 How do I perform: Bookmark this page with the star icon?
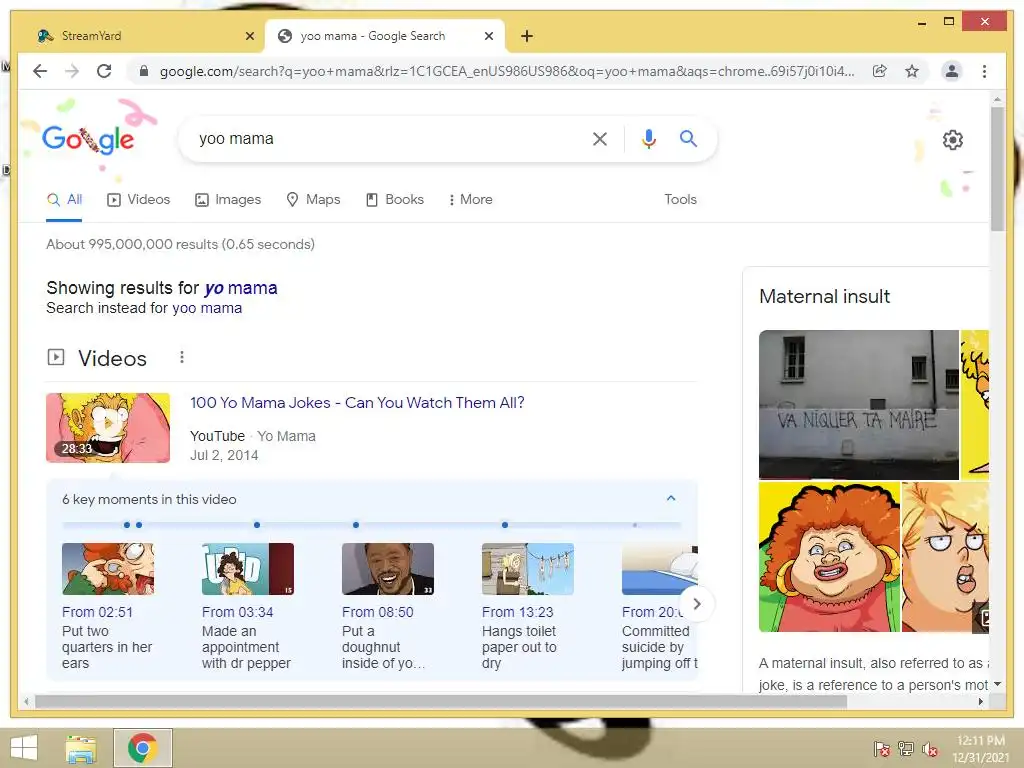[x=912, y=71]
